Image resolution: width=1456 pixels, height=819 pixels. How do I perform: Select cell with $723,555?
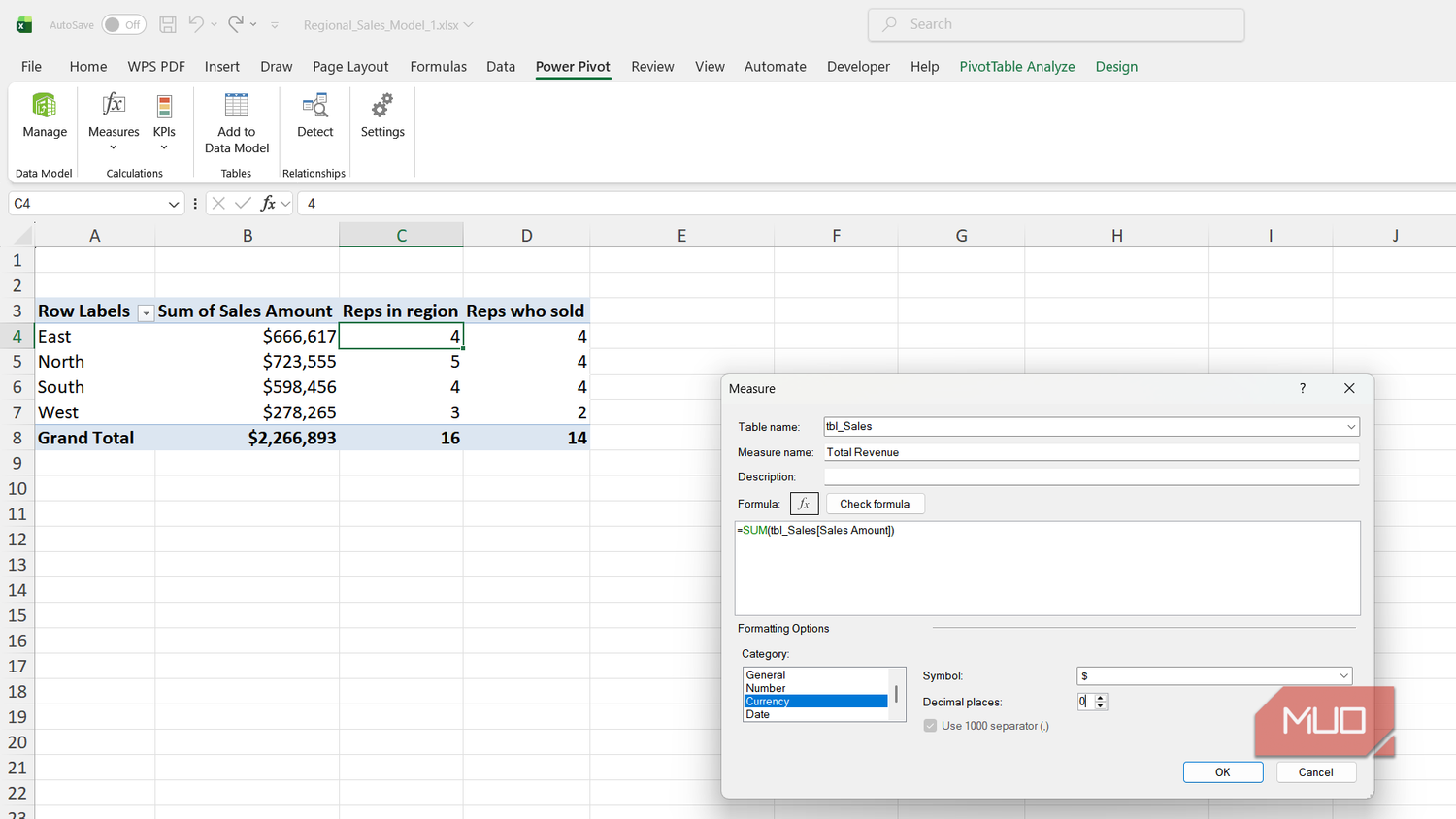click(247, 362)
